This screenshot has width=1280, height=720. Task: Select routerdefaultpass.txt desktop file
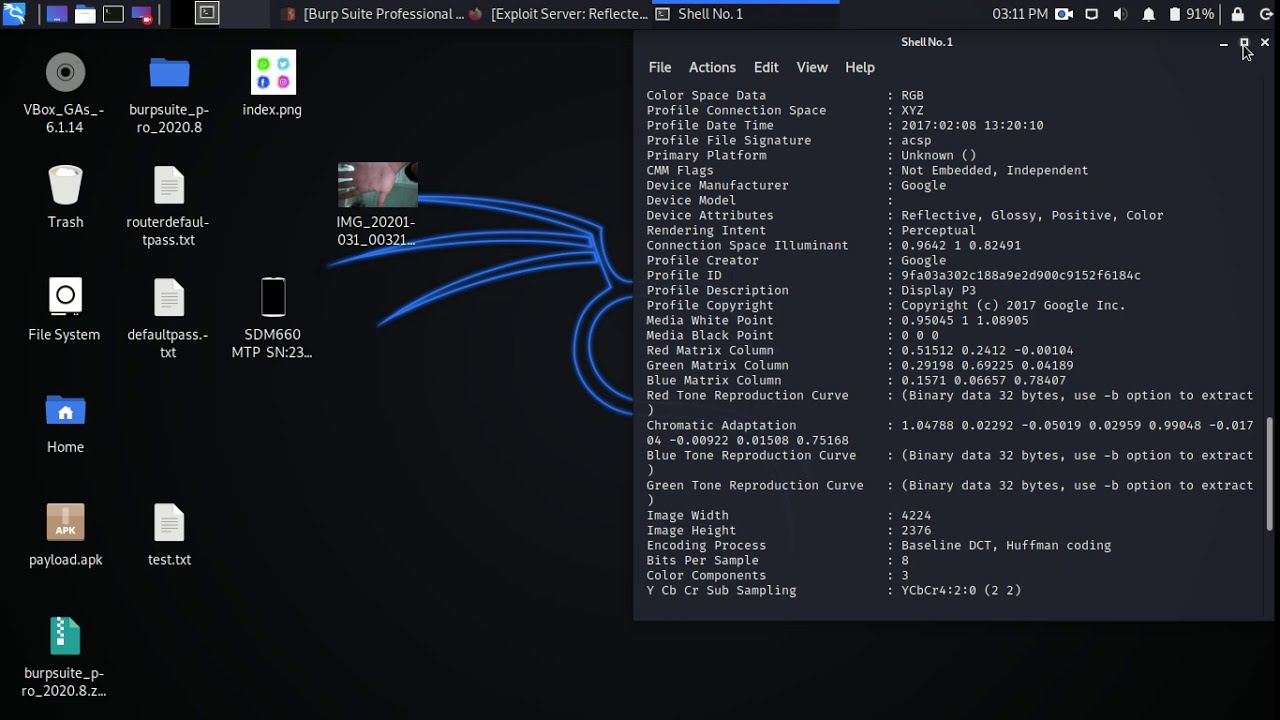click(x=169, y=205)
